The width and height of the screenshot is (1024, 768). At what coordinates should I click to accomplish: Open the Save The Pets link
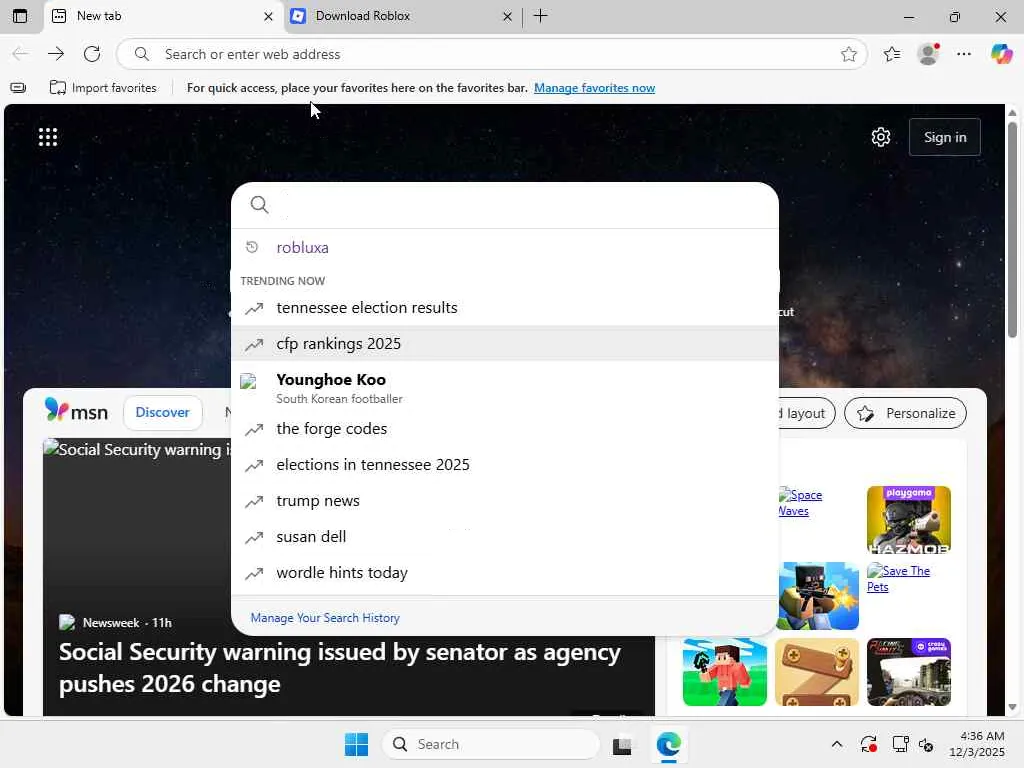pyautogui.click(x=898, y=579)
